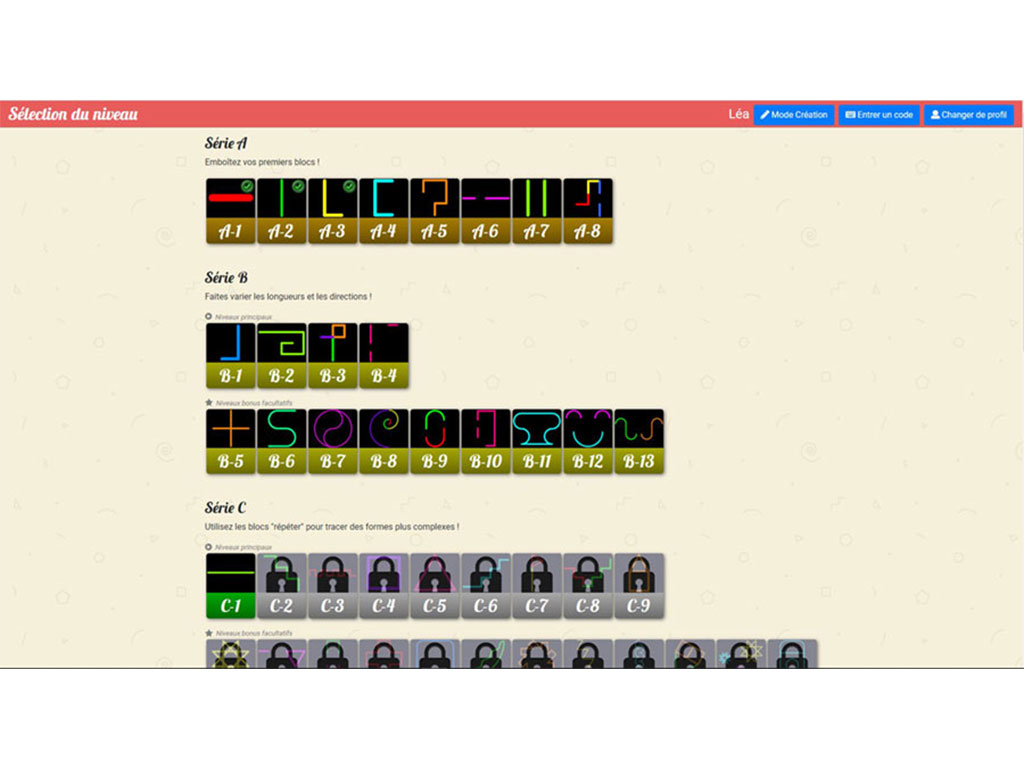
Task: Click the username Léa in the header
Action: 740,114
